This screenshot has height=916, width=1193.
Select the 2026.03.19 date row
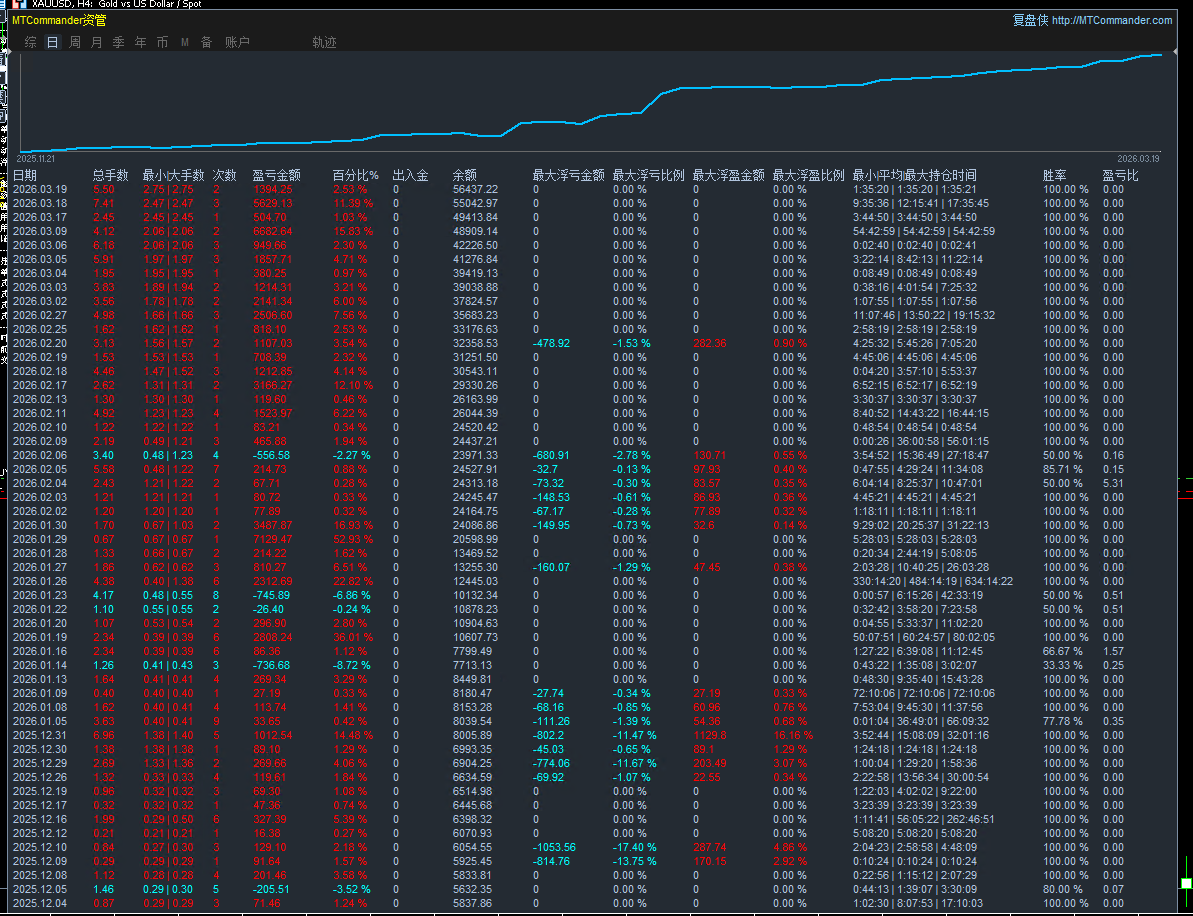pos(39,189)
